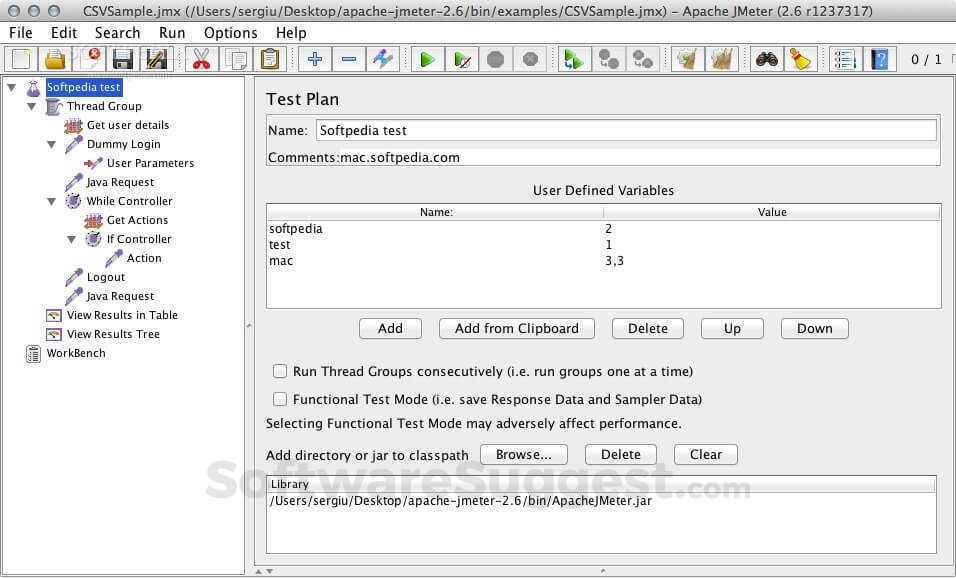The width and height of the screenshot is (956, 578).
Task: Open the Options menu
Action: pyautogui.click(x=230, y=32)
